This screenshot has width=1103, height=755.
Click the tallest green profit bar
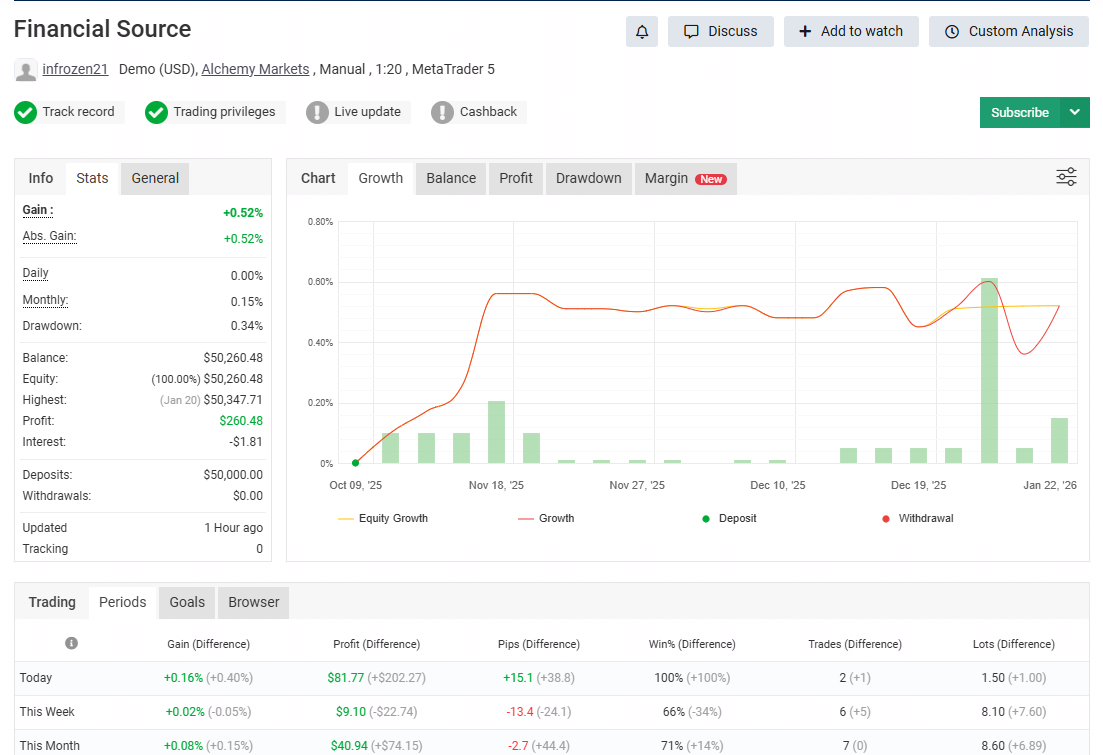[x=989, y=370]
